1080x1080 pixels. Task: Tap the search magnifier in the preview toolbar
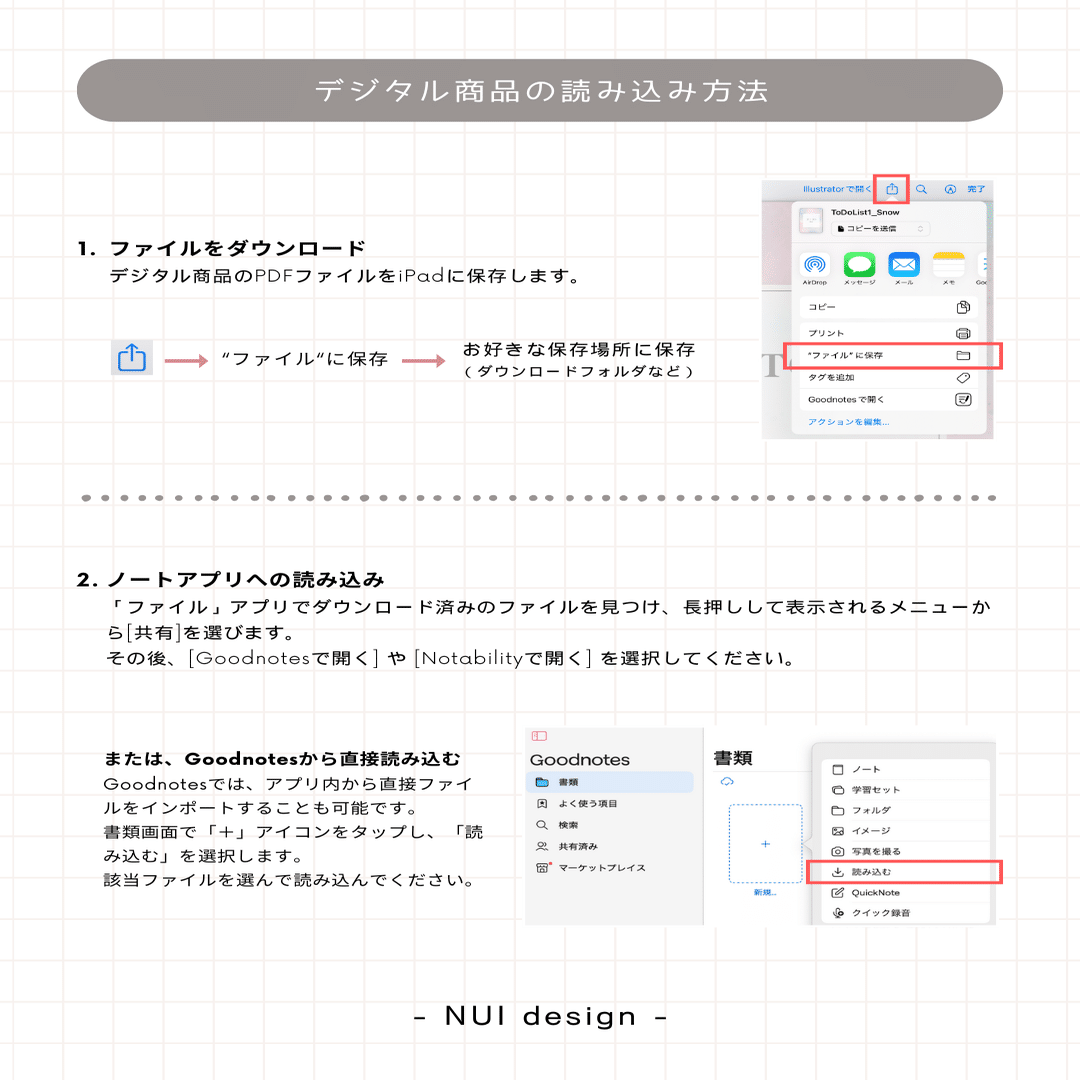click(921, 189)
